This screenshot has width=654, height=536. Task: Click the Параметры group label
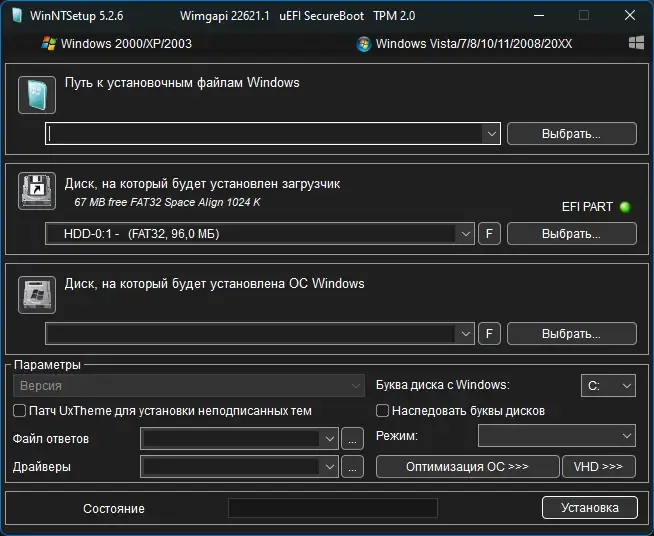[x=47, y=365]
